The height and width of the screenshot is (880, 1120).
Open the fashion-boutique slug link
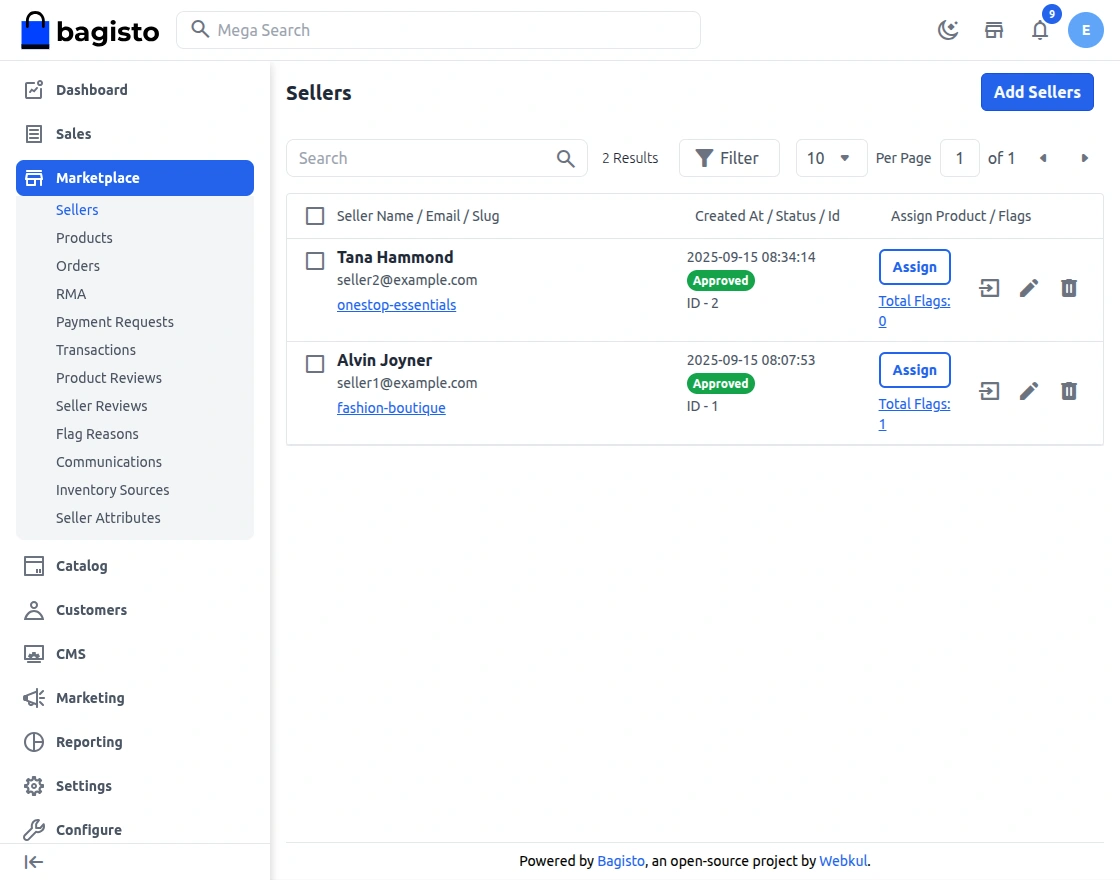point(391,408)
